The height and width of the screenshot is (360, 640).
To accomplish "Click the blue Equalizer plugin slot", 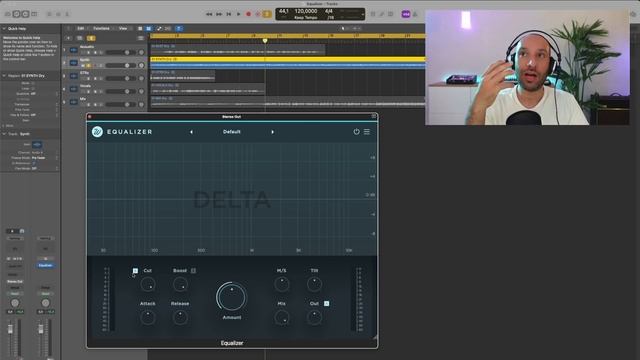I will (x=45, y=265).
